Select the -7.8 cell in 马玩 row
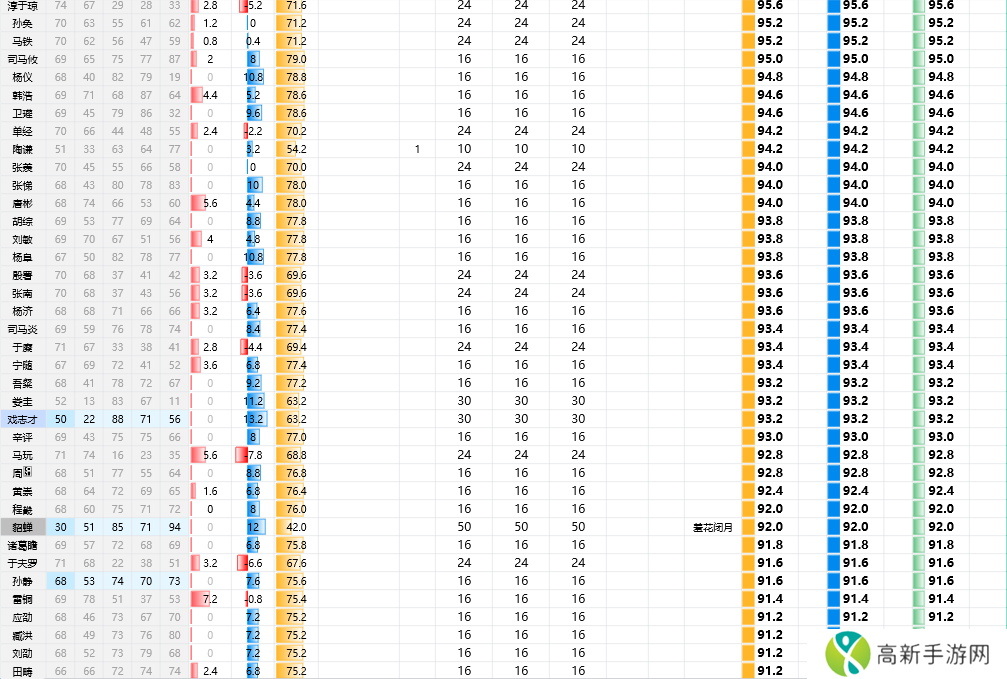Viewport: 1007px width, 679px height. [x=251, y=455]
